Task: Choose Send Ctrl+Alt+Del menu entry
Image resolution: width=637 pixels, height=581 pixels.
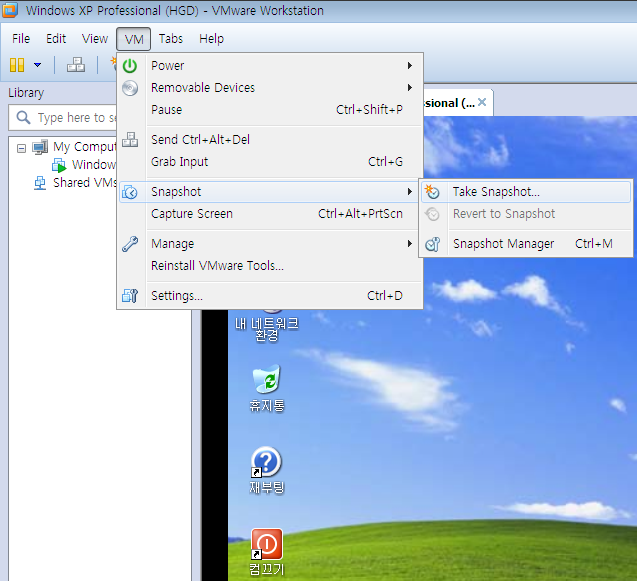Action: click(271, 140)
